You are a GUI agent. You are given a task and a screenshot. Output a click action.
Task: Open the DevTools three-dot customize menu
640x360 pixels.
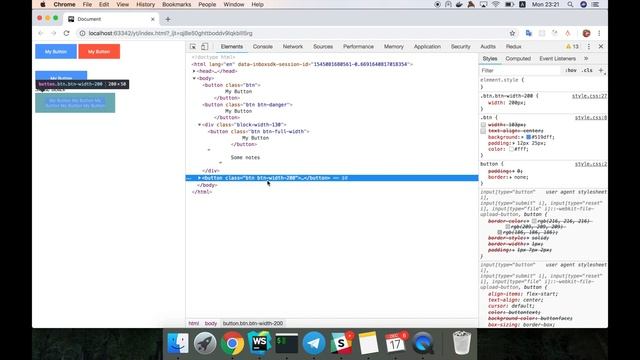tap(589, 47)
